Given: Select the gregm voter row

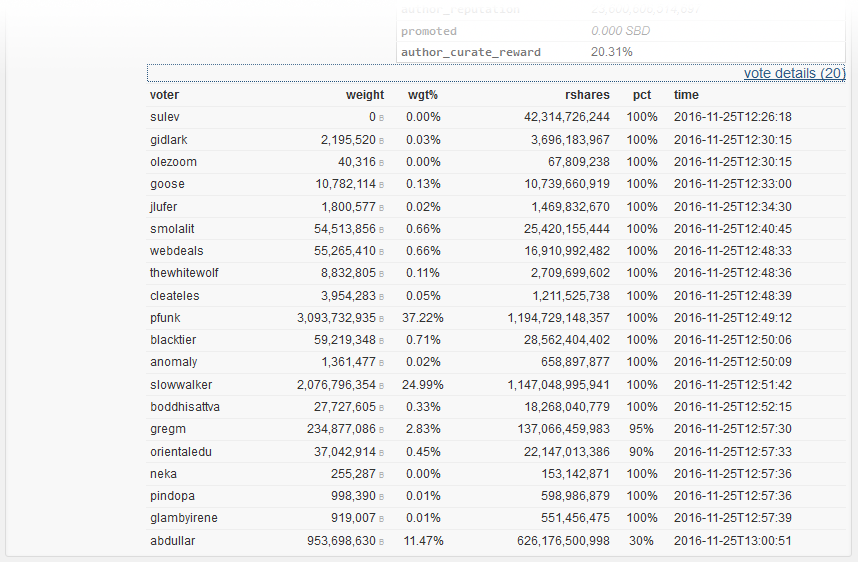Looking at the screenshot, I should [x=496, y=429].
